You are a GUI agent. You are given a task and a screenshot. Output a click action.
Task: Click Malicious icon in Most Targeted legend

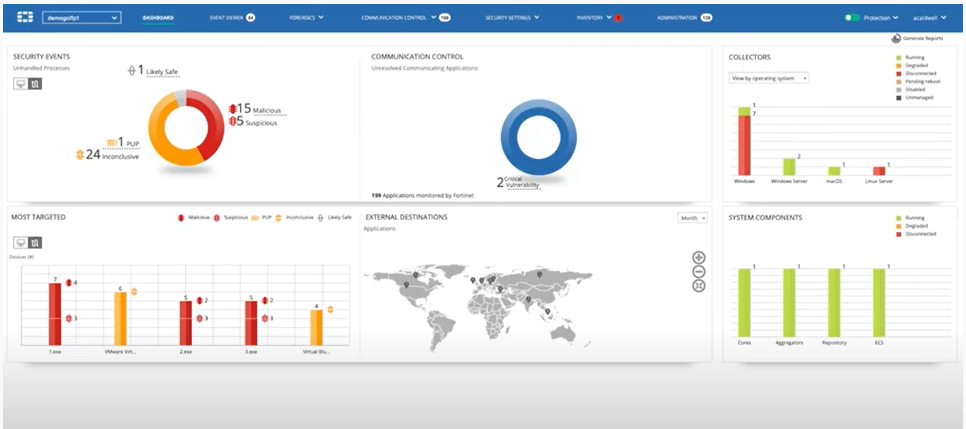tap(181, 218)
